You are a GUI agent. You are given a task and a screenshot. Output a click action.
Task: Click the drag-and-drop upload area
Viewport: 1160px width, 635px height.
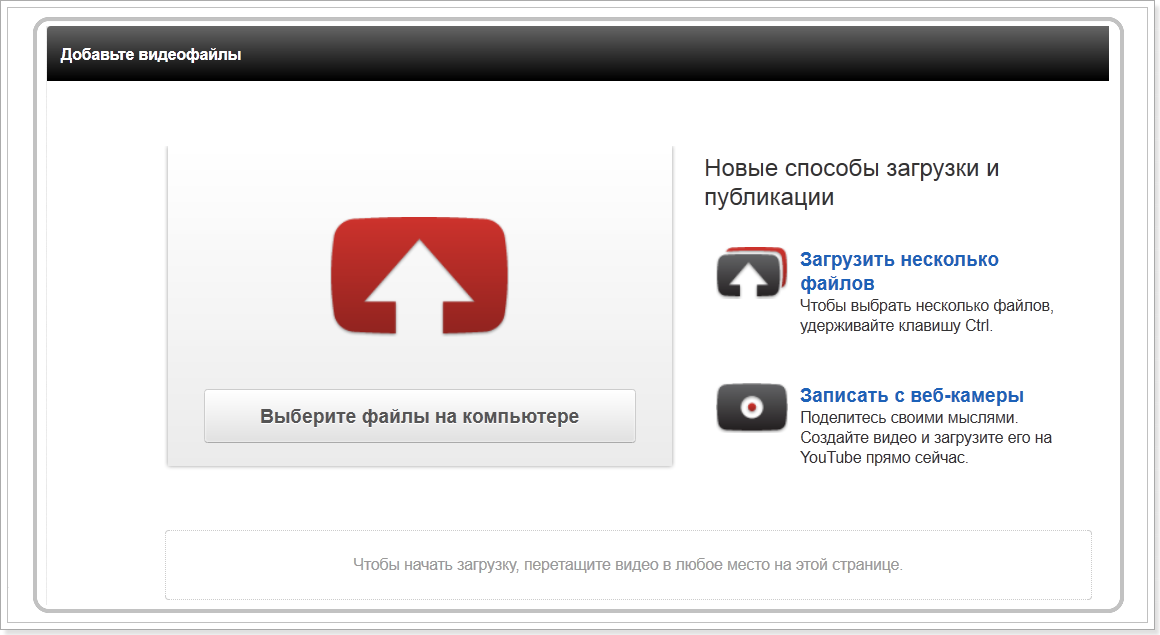point(628,565)
